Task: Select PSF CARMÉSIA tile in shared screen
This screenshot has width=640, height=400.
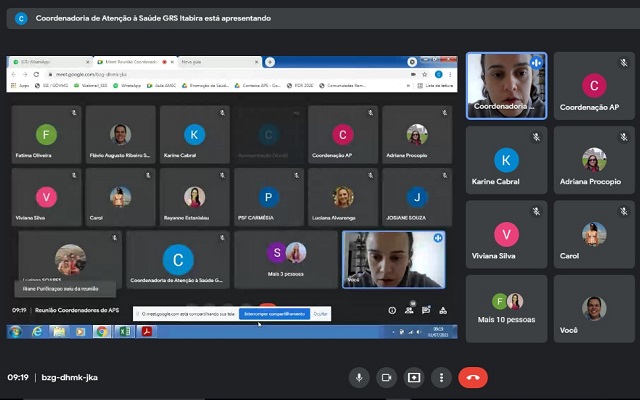Action: point(269,197)
